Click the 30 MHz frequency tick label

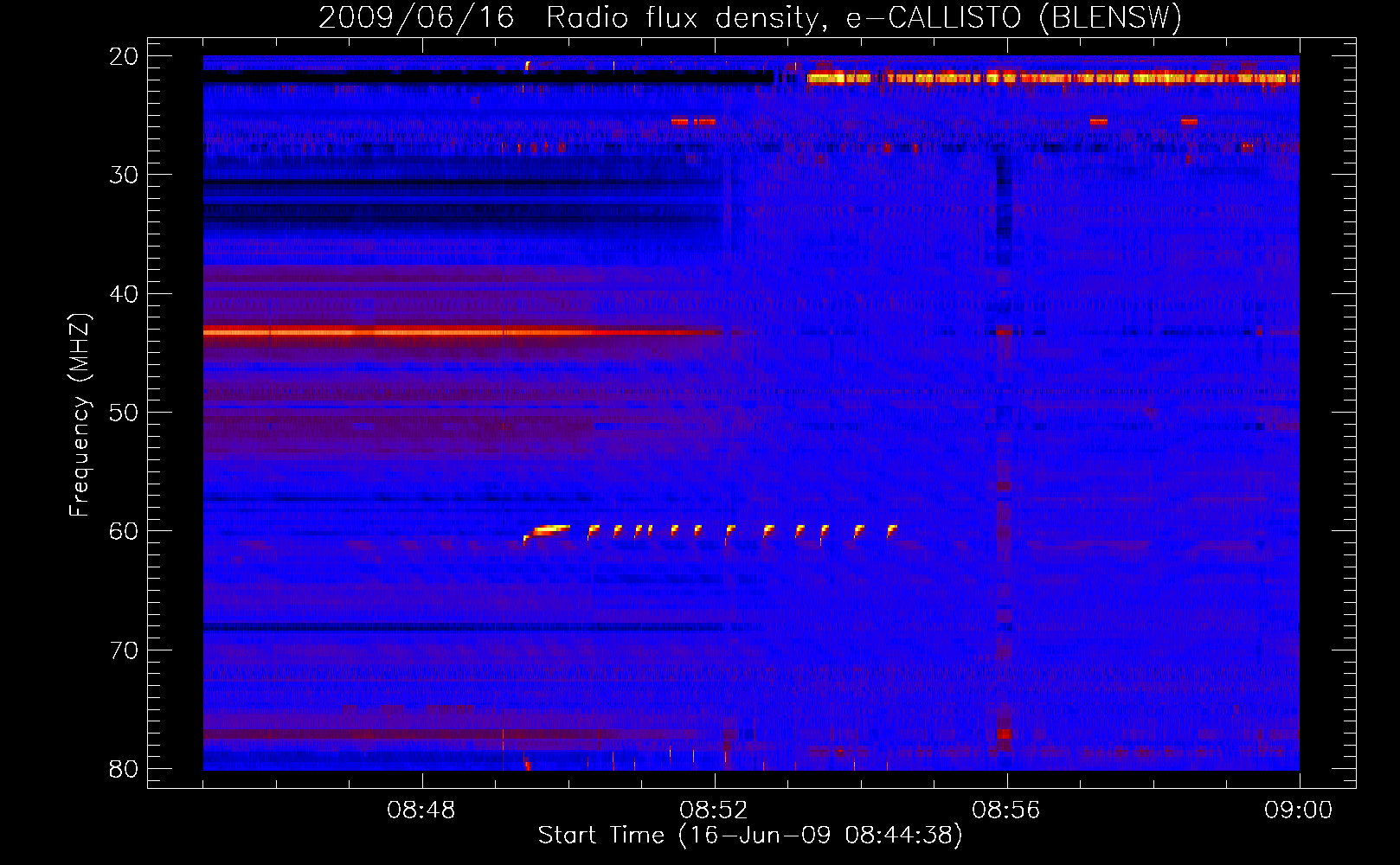click(x=124, y=175)
